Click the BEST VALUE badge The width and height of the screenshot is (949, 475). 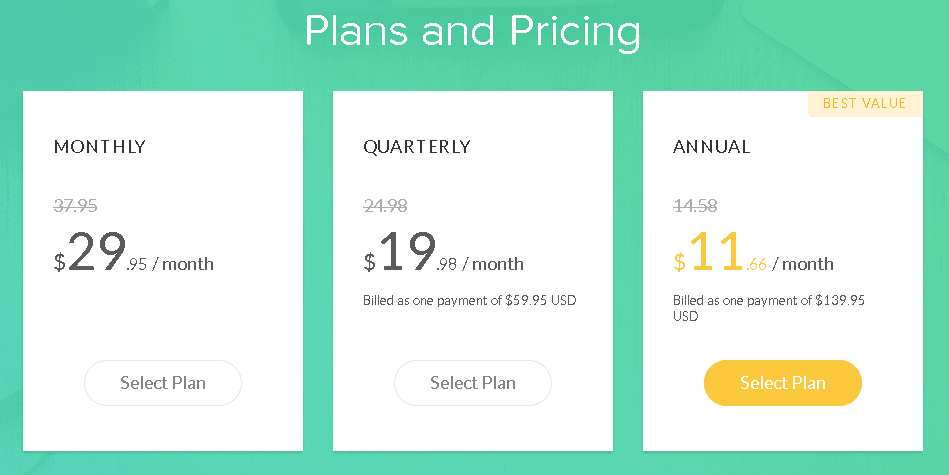pos(865,103)
